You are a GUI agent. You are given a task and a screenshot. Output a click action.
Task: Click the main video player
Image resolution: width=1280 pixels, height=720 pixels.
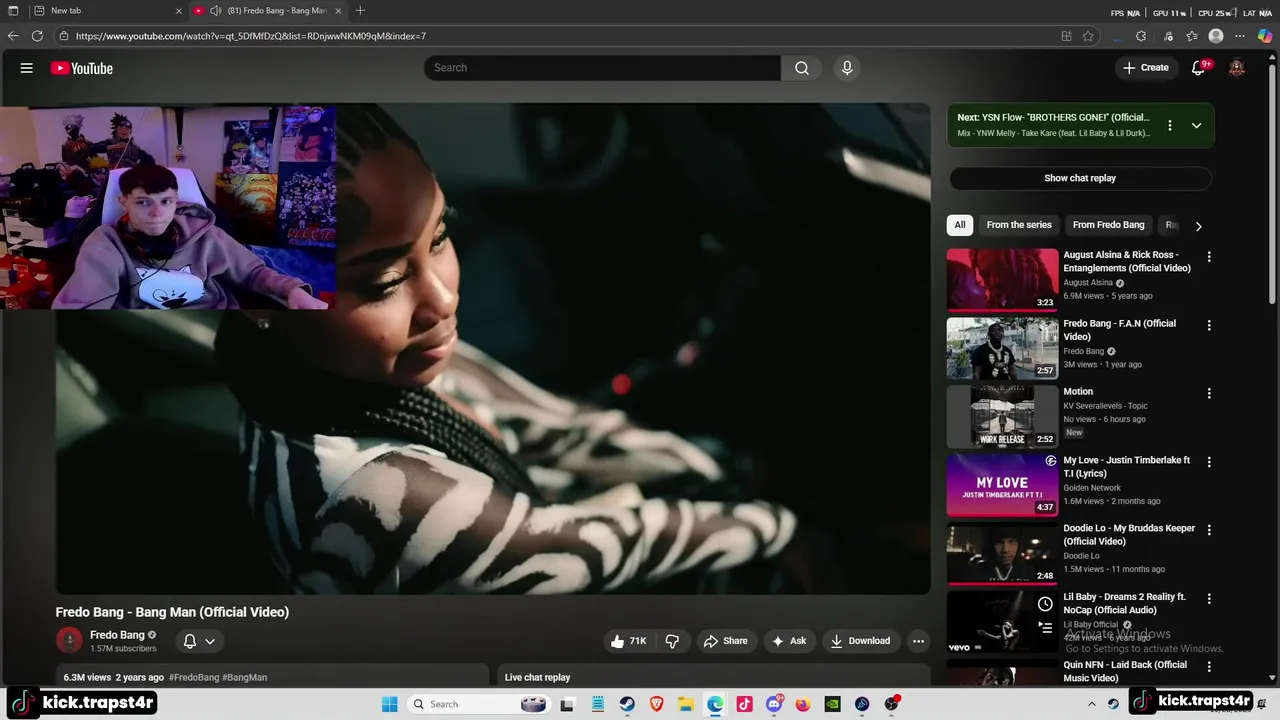click(x=493, y=349)
